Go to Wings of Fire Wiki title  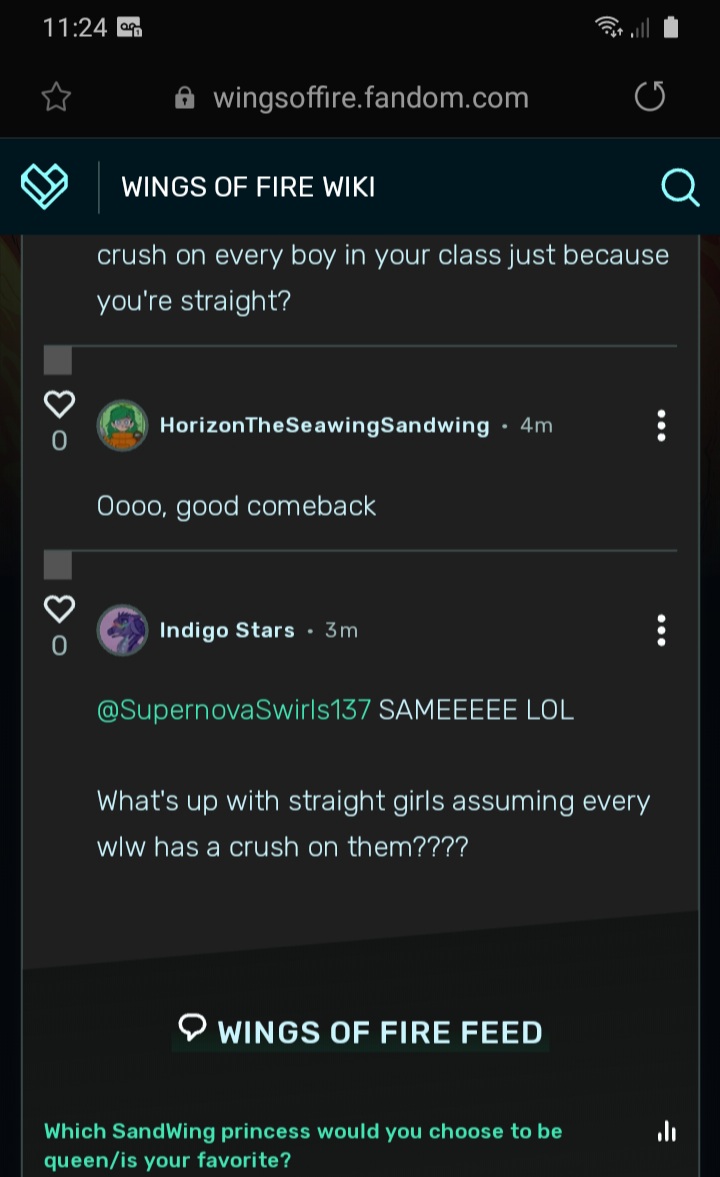[x=248, y=187]
